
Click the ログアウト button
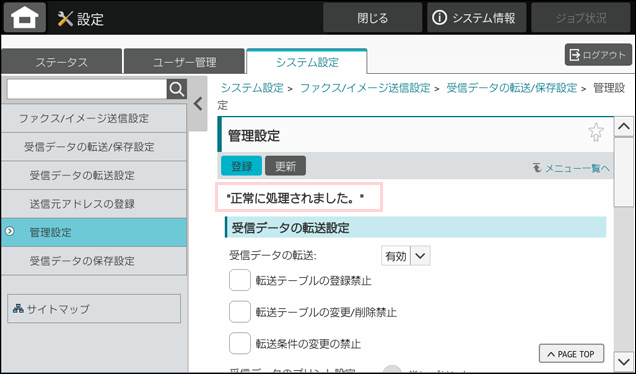tap(598, 55)
